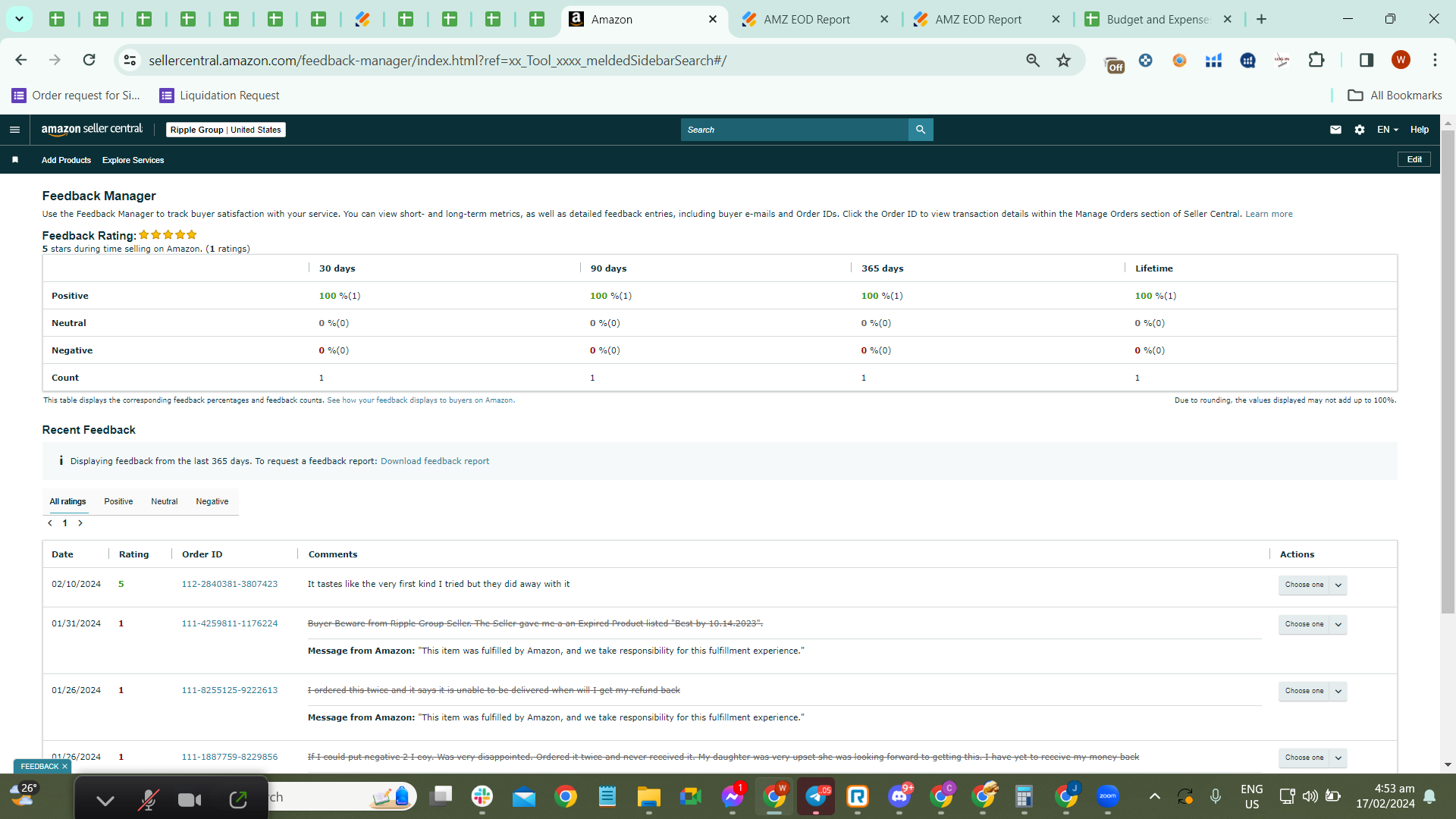Screen dimensions: 1456x819
Task: Click Add Products in the navigation bar
Action: click(x=66, y=160)
